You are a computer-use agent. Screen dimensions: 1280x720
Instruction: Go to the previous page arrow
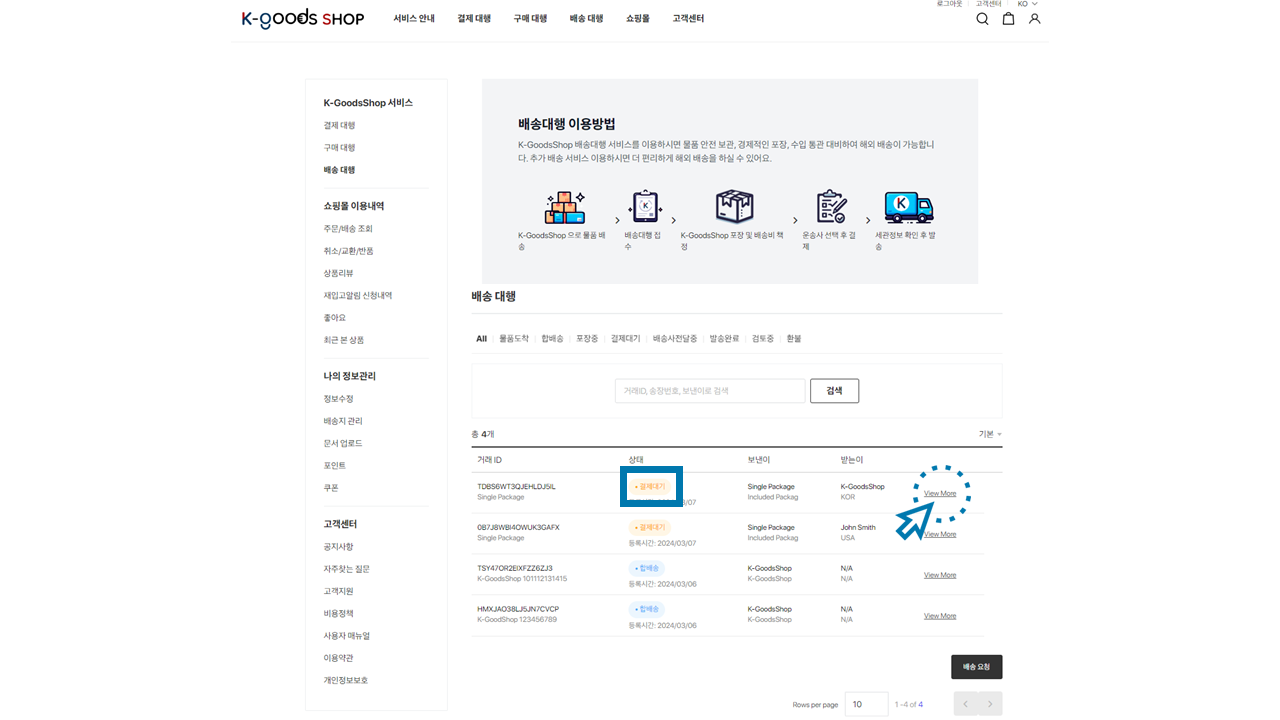coord(965,704)
